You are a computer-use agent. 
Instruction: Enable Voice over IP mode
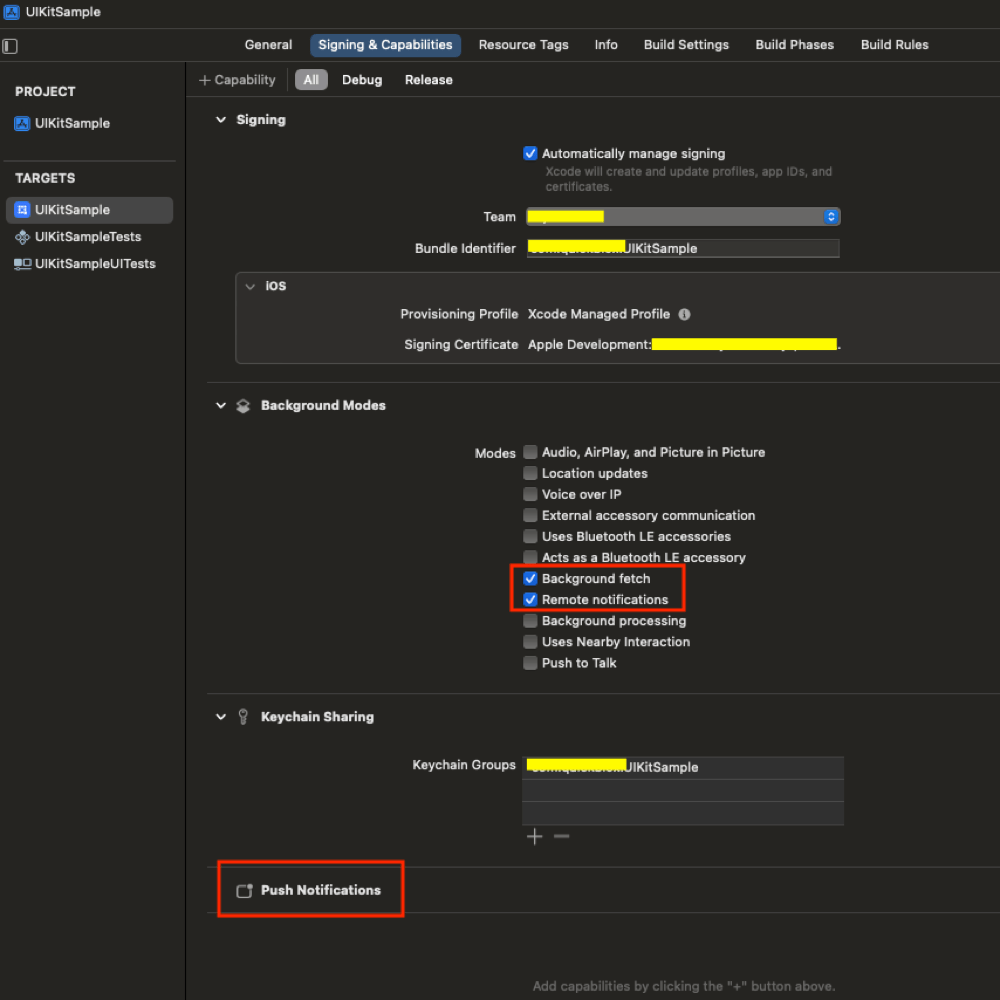[x=530, y=494]
